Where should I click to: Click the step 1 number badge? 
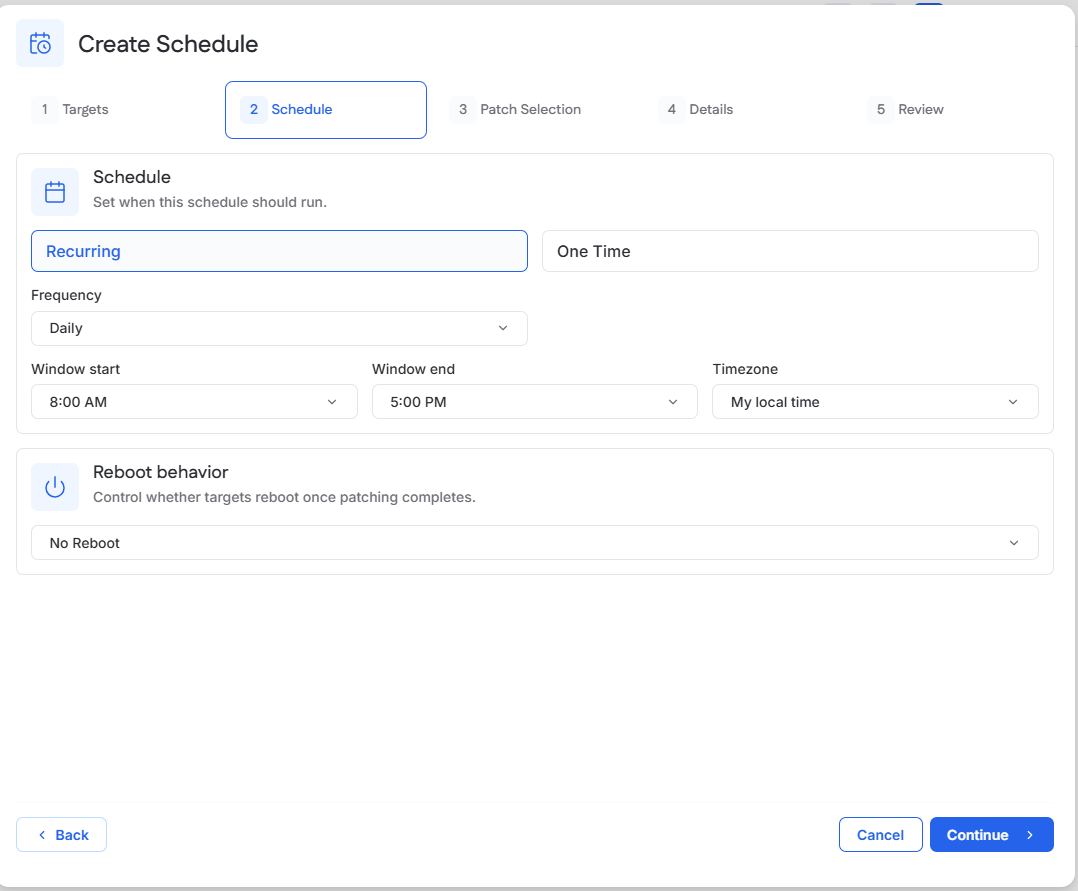tap(45, 109)
